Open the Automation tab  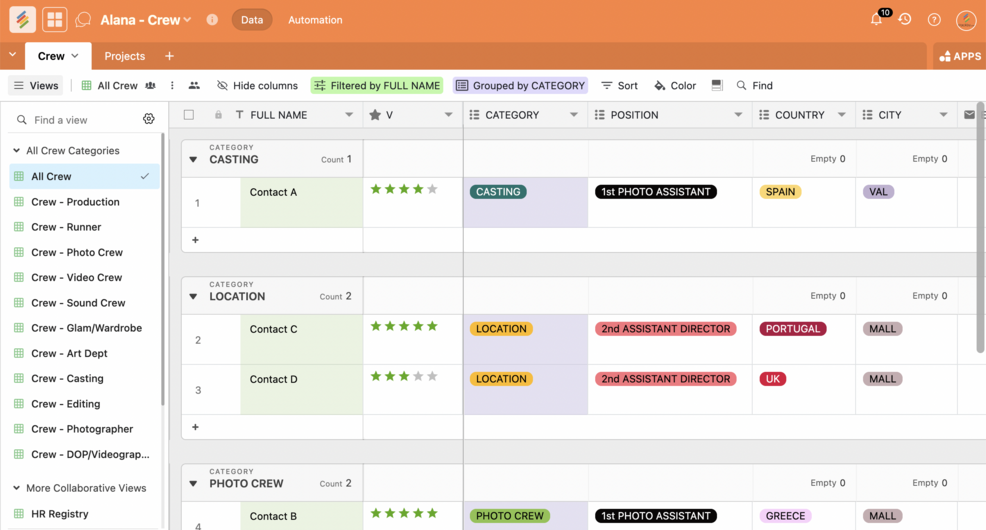tap(315, 20)
